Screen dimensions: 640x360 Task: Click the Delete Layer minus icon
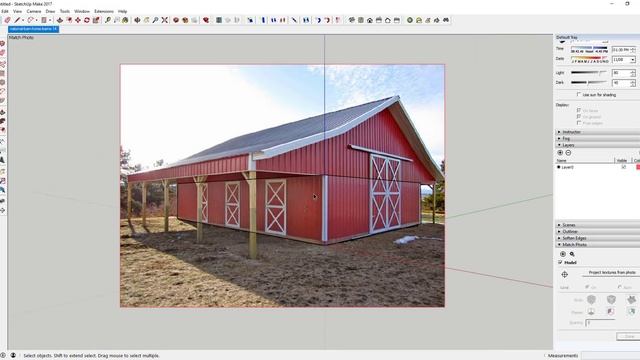(x=568, y=153)
